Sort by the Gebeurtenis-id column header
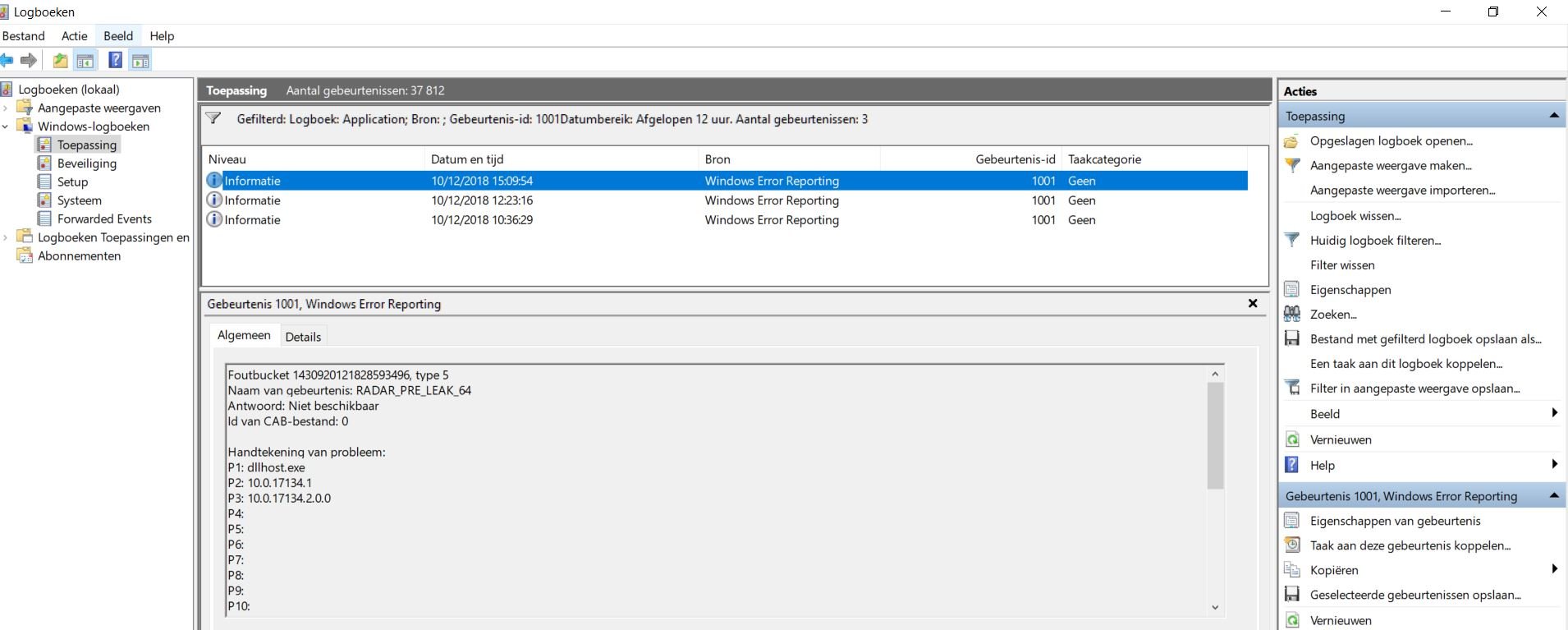This screenshot has width=1568, height=630. [x=970, y=159]
